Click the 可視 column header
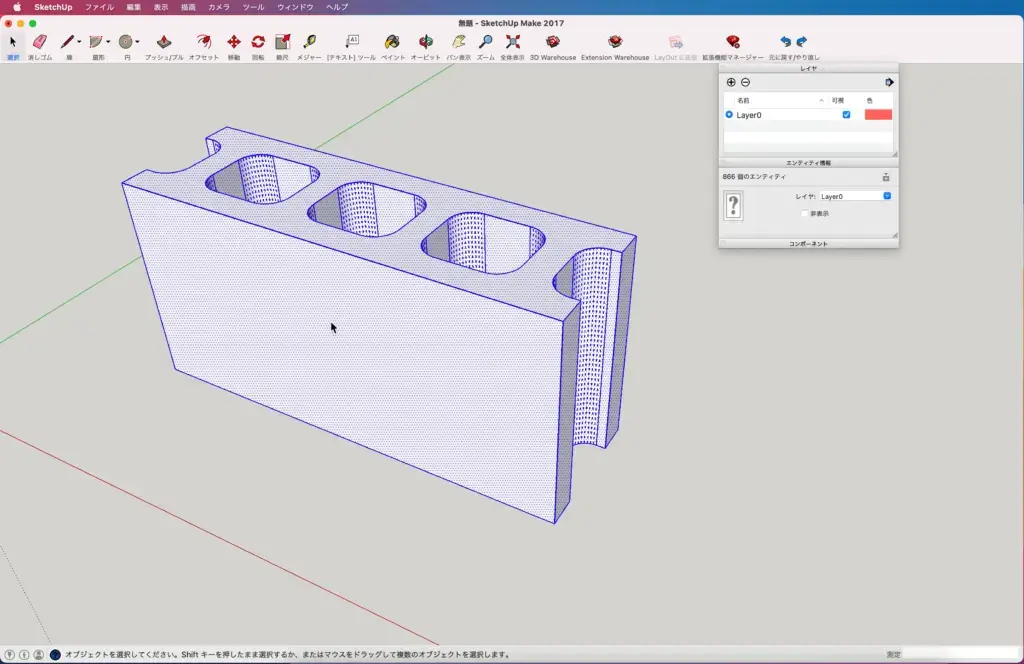This screenshot has height=664, width=1024. tap(838, 101)
